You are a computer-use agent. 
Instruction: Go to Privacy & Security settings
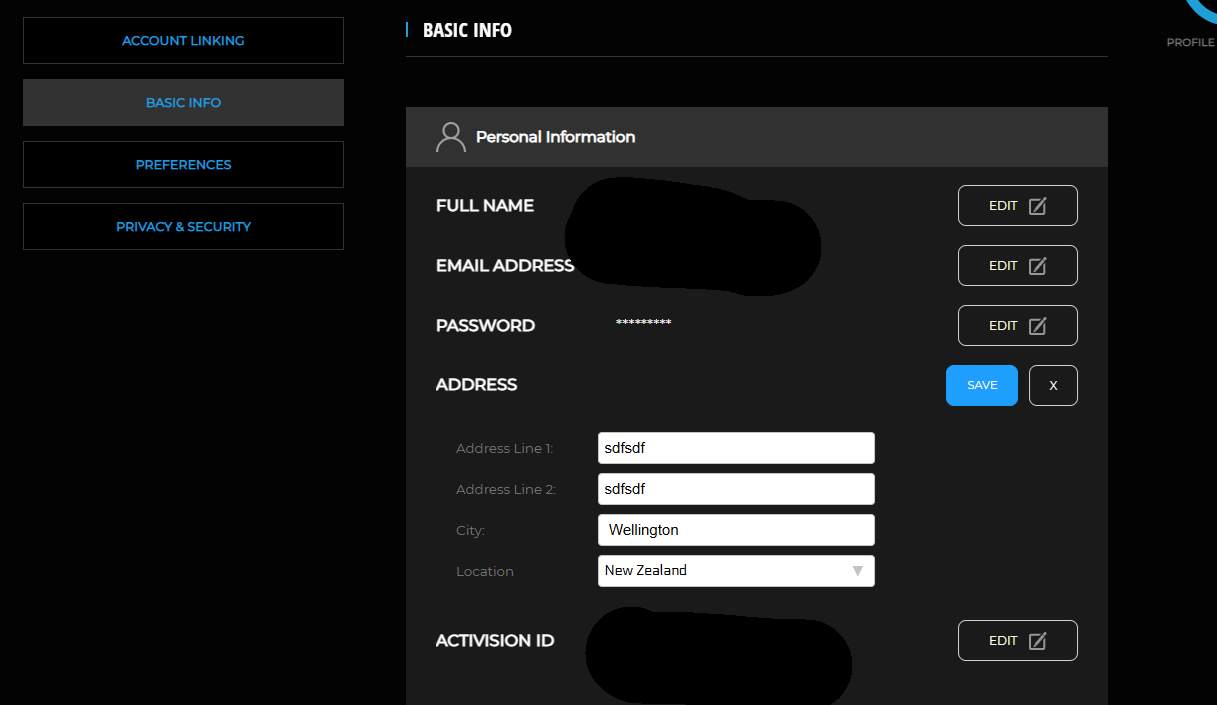[x=183, y=227]
